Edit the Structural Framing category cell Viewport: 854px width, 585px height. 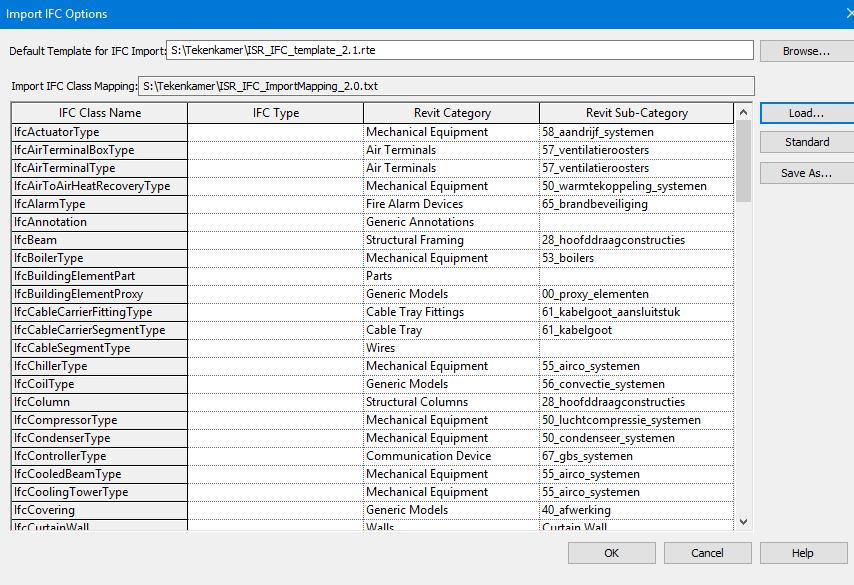pos(452,240)
